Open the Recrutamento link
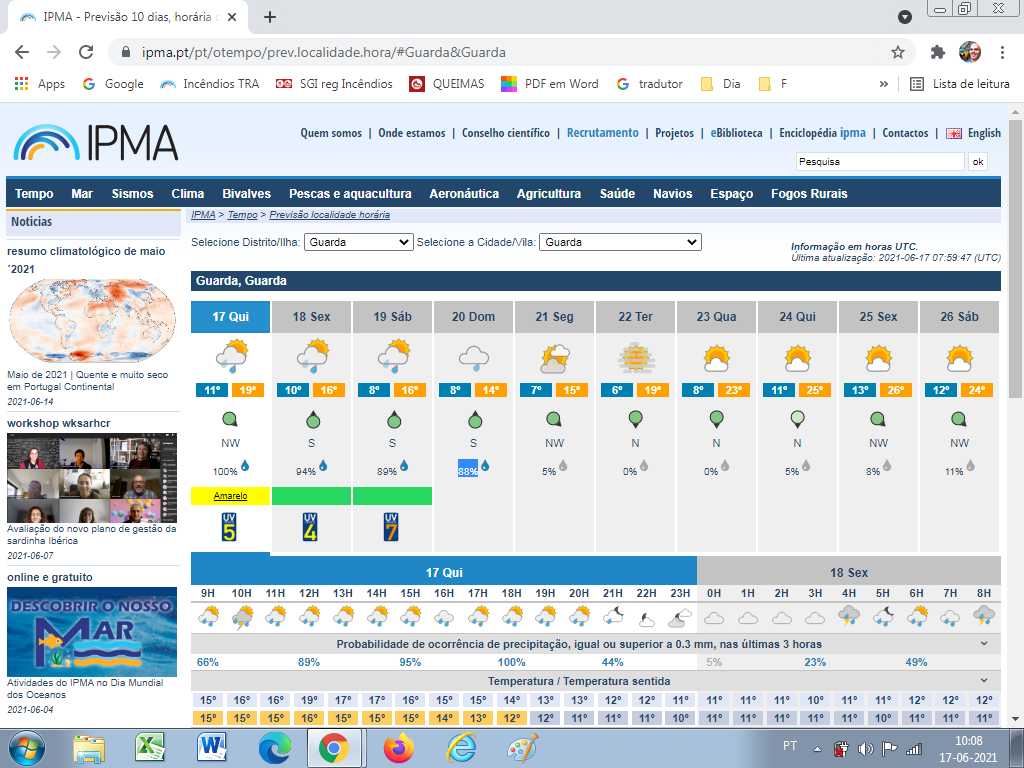The width and height of the screenshot is (1024, 768). pos(603,133)
